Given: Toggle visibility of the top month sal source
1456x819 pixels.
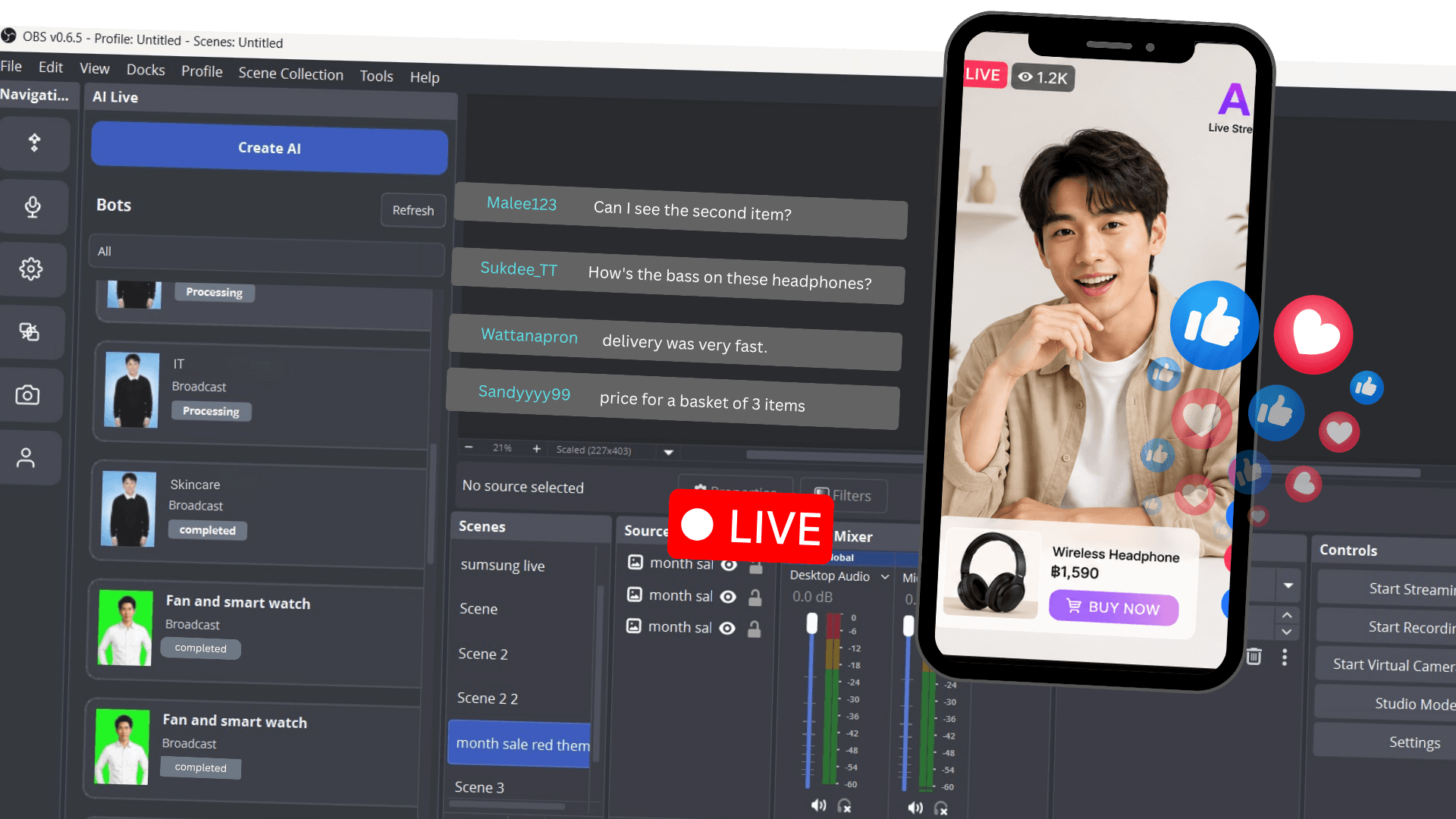Looking at the screenshot, I should point(729,565).
